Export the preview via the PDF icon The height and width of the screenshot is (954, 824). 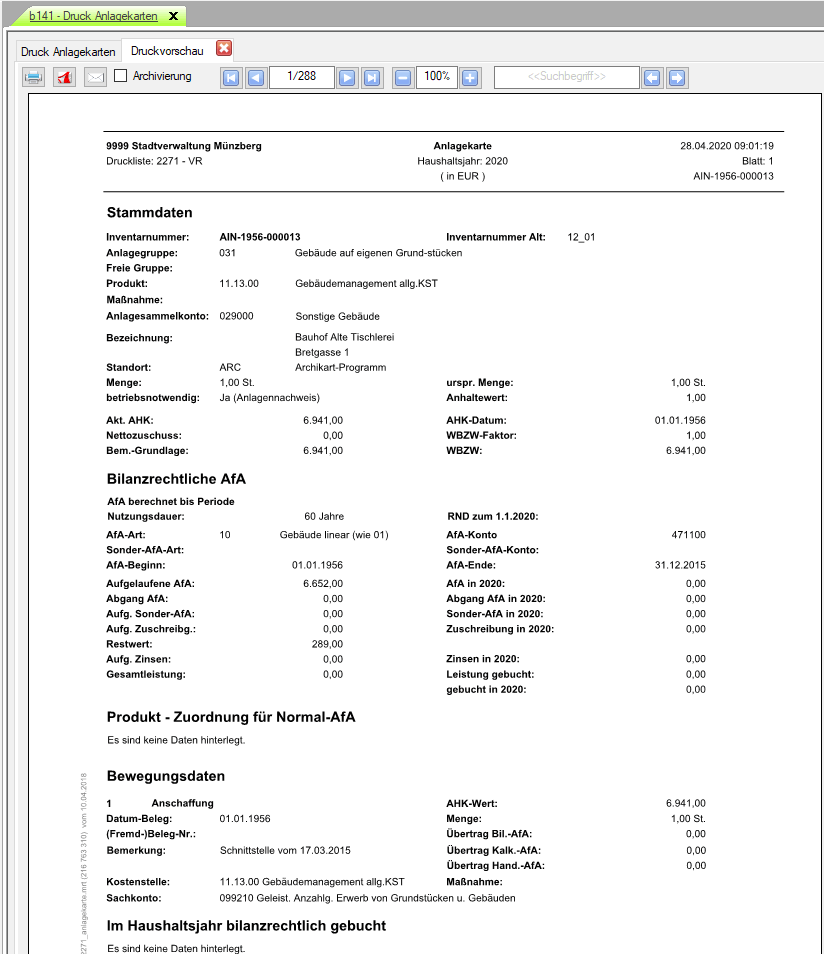pos(64,77)
